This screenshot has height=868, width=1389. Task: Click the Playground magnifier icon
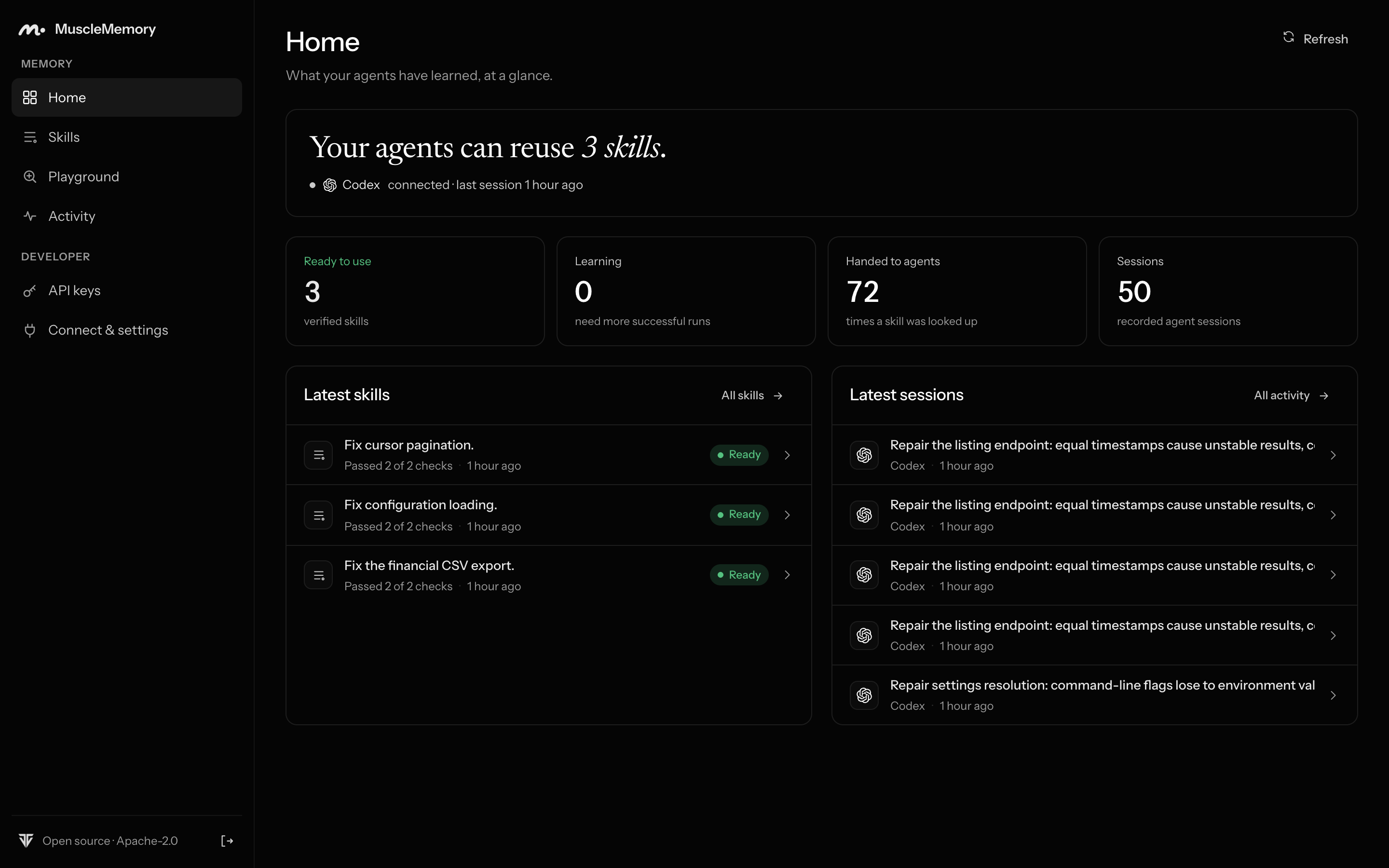(x=30, y=177)
